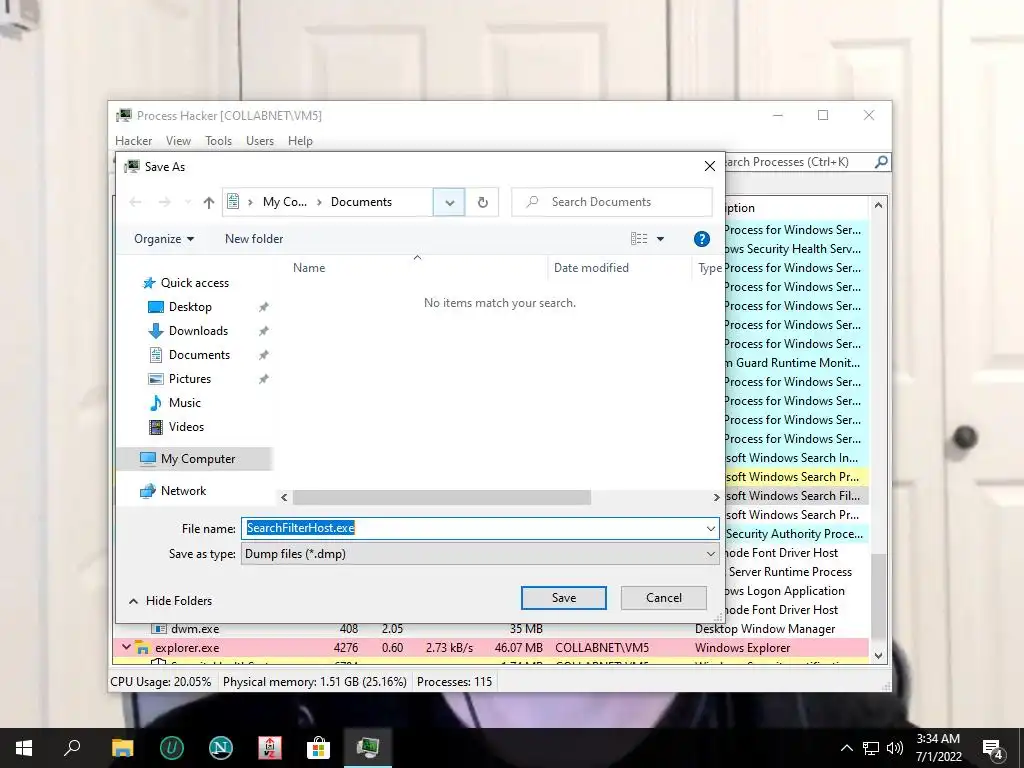Sort files by Name column

(309, 268)
